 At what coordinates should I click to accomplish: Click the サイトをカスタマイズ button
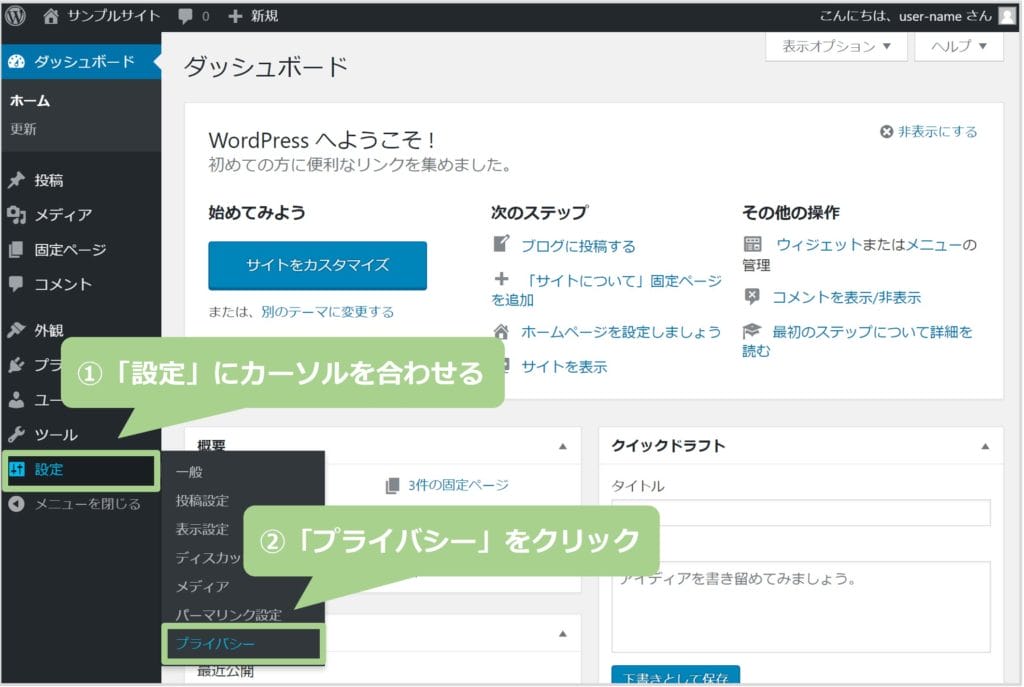point(317,265)
